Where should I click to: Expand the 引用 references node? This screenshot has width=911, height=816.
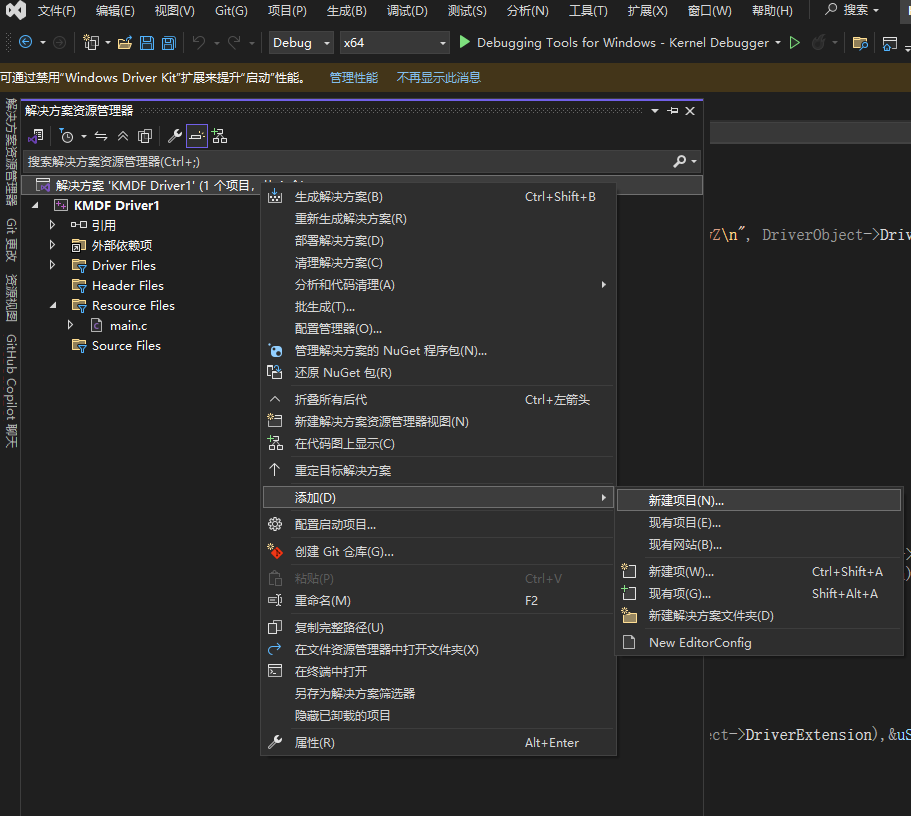tap(53, 225)
